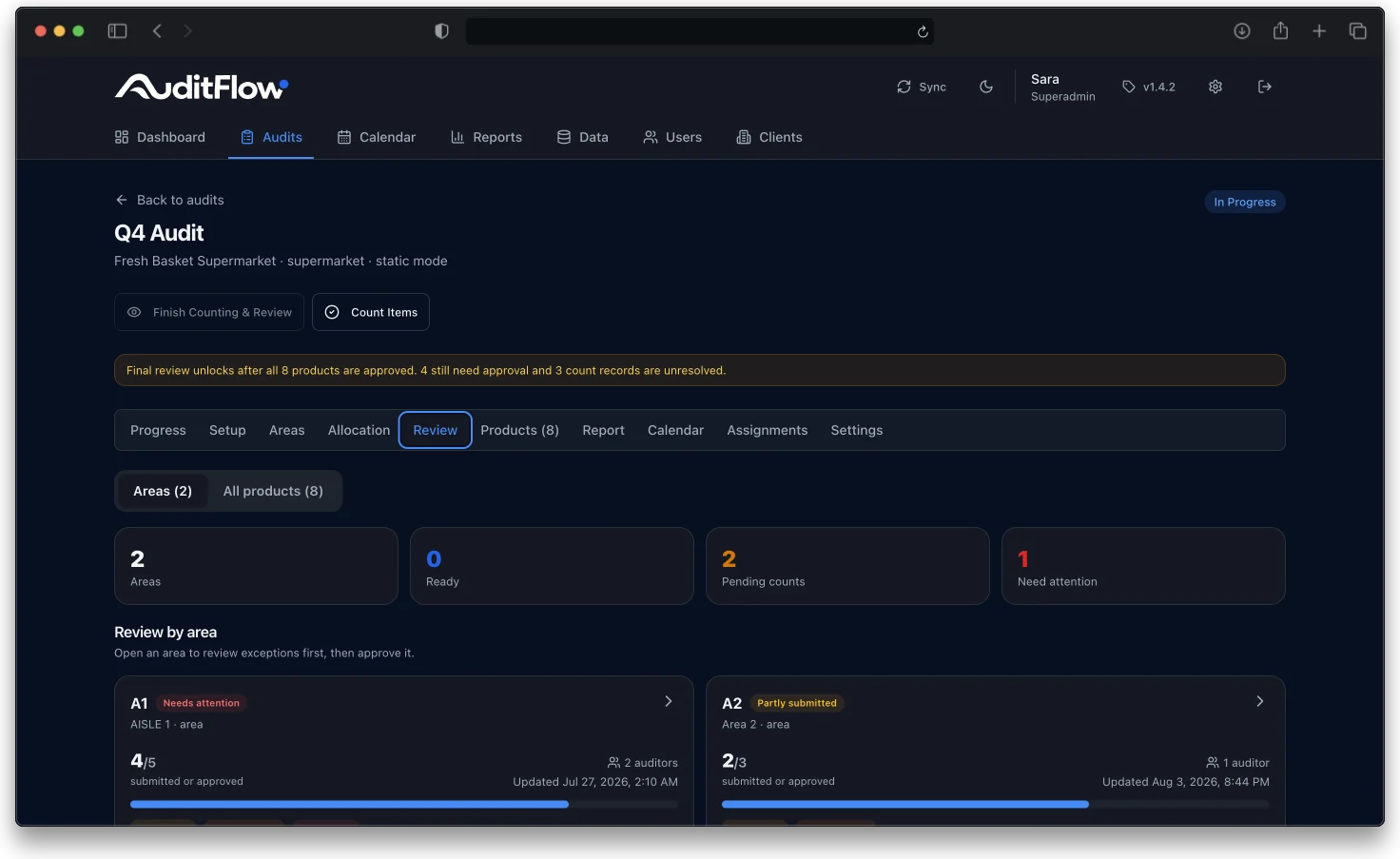Select the All products (8) toggle
1400x859 pixels.
click(x=273, y=491)
